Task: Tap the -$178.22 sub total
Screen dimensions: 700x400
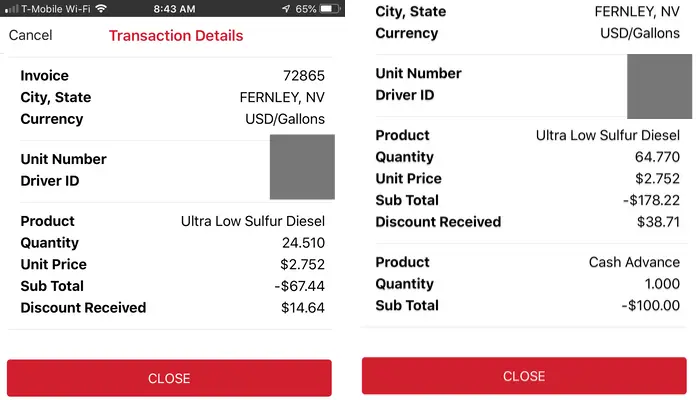Action: (651, 200)
